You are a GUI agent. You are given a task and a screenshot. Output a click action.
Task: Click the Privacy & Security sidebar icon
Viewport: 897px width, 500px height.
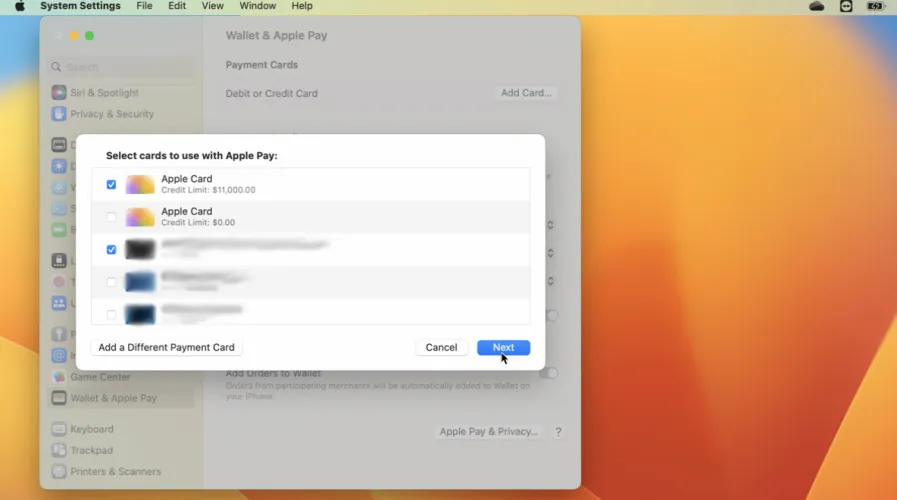(x=59, y=114)
